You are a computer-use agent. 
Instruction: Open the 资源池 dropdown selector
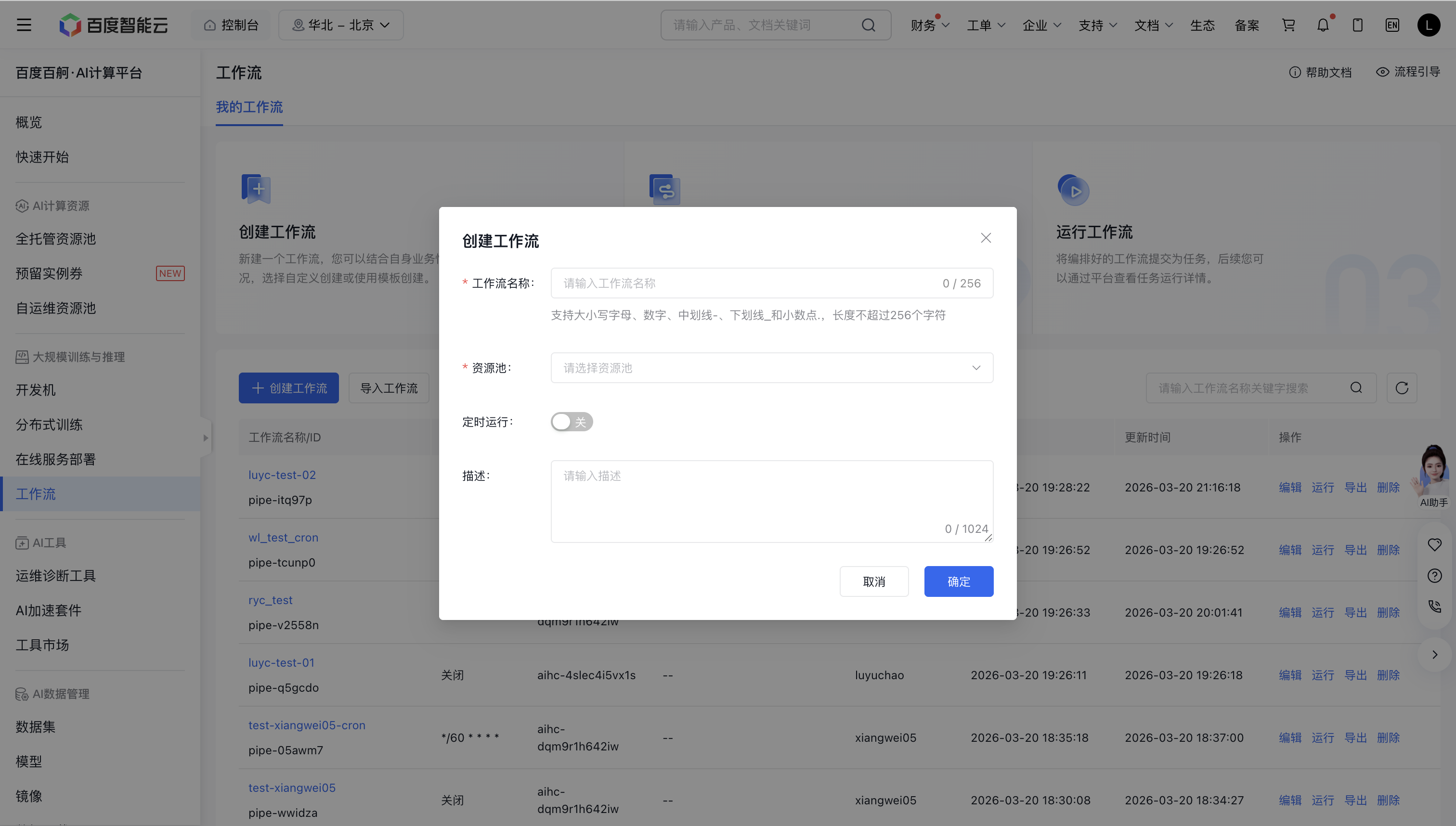pyautogui.click(x=771, y=368)
